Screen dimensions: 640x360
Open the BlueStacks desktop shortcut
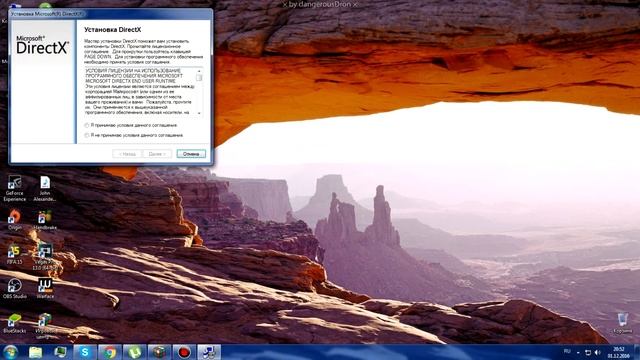(15, 323)
